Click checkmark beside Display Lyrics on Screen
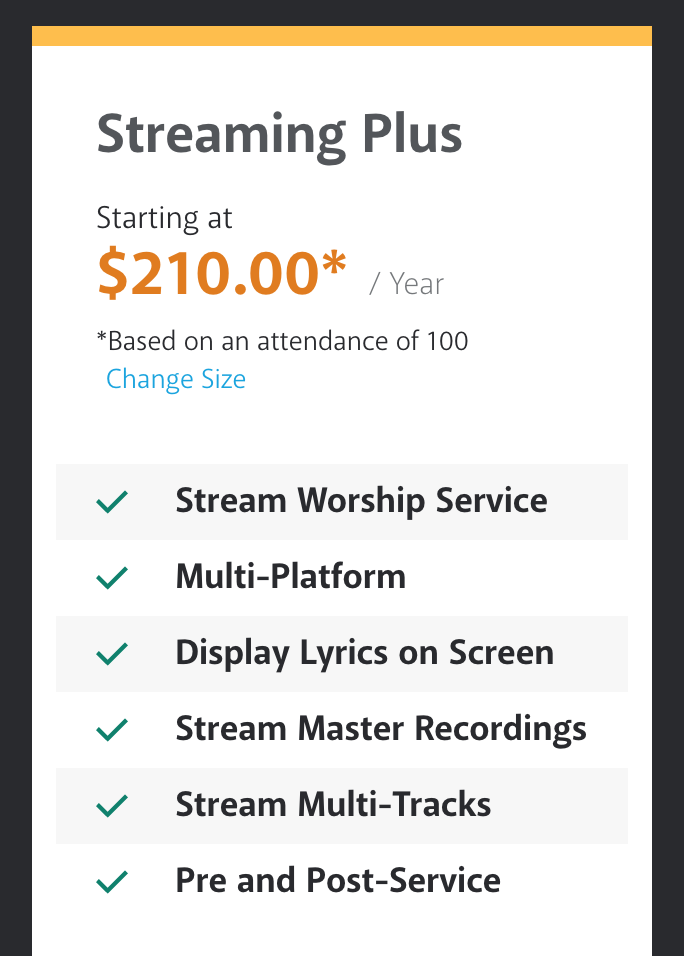Image resolution: width=684 pixels, height=956 pixels. tap(112, 654)
